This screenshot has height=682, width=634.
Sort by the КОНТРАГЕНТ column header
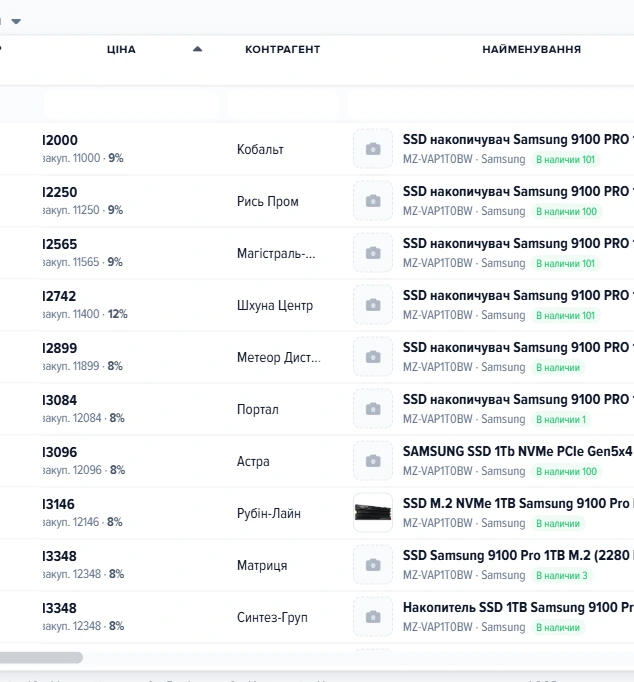pos(283,49)
